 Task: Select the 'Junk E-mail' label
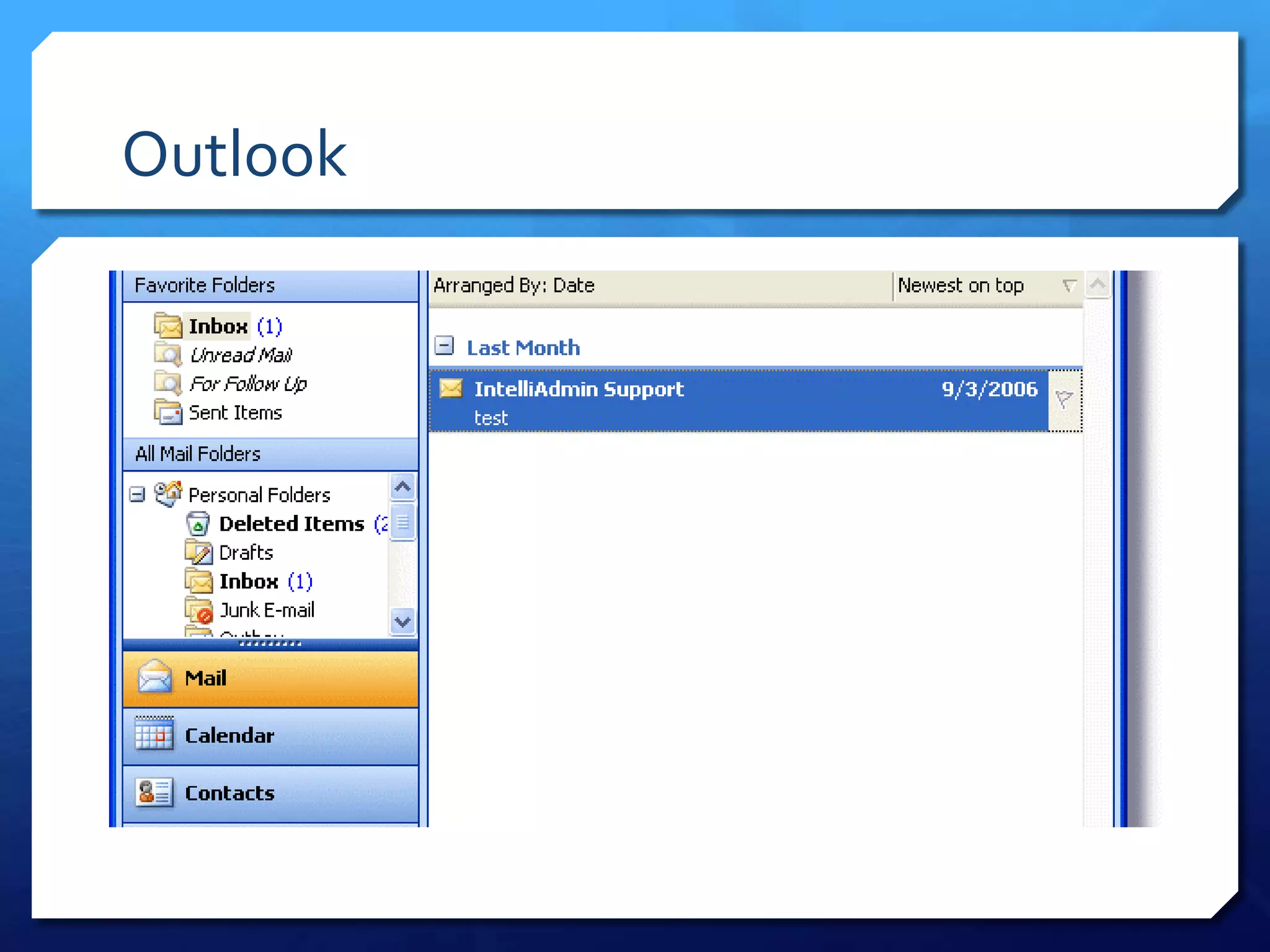click(x=267, y=610)
